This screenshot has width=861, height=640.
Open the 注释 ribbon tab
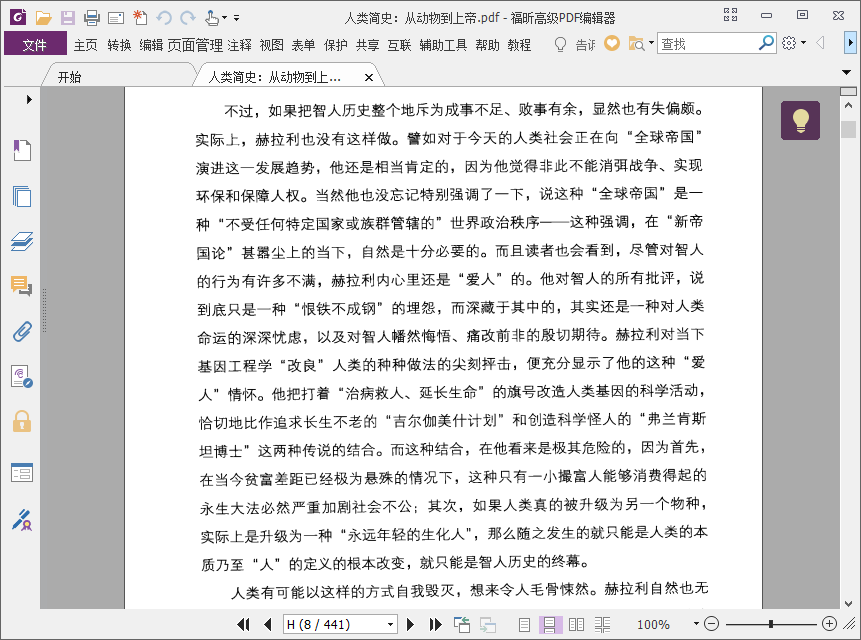(239, 44)
